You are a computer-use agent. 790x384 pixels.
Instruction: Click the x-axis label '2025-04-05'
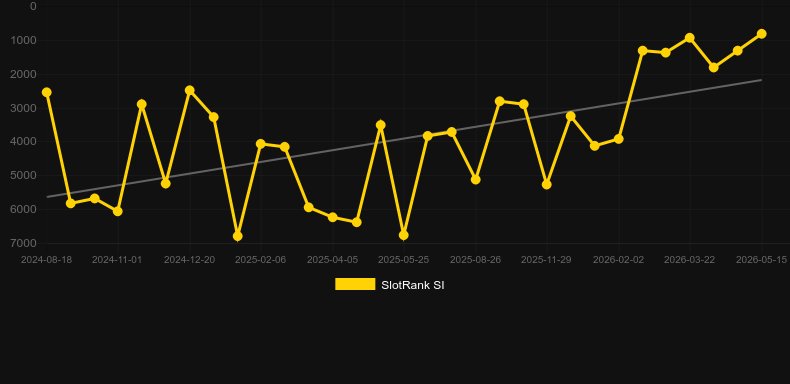(333, 260)
